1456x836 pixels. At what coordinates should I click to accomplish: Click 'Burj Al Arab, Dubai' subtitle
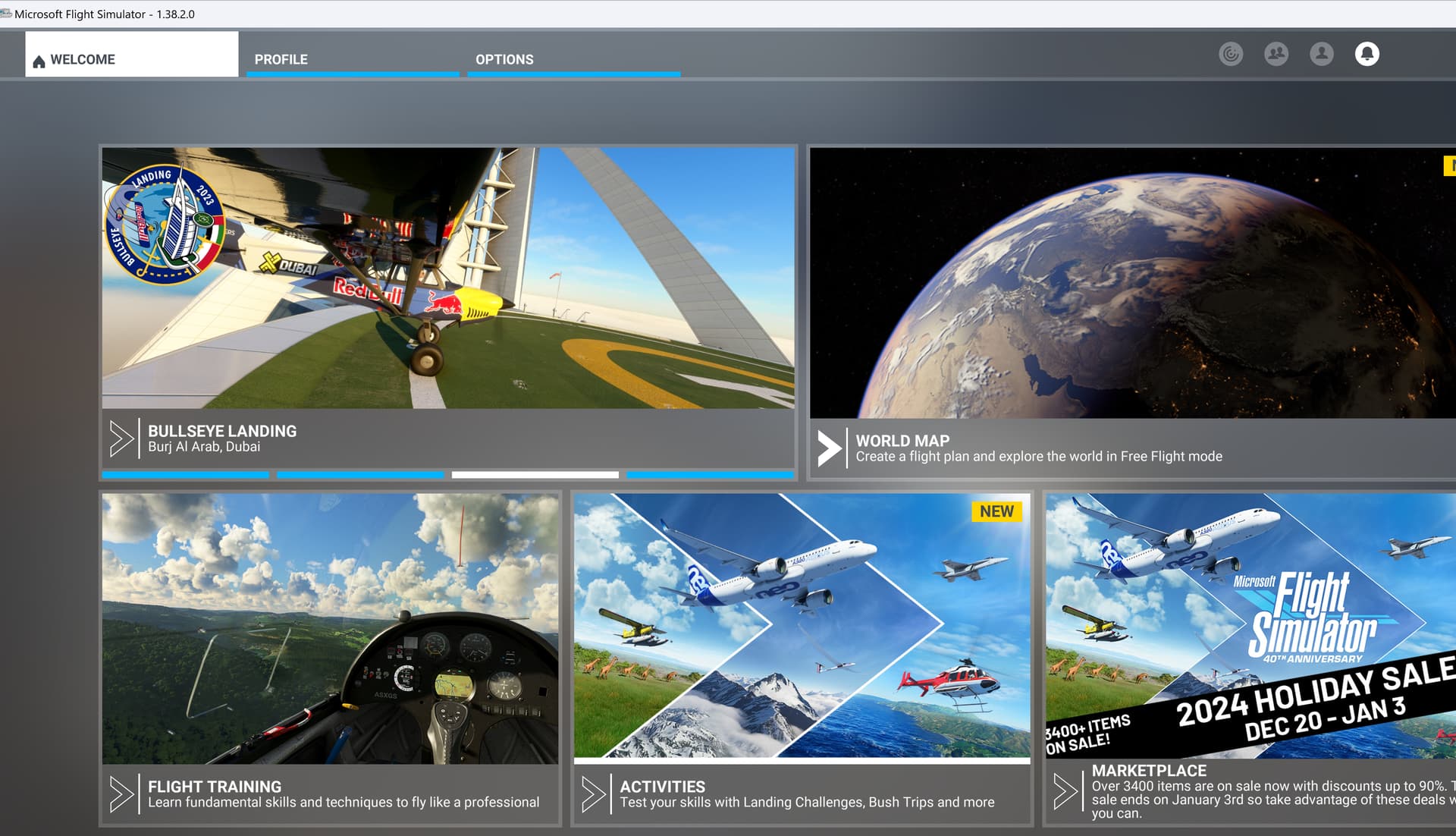point(204,447)
